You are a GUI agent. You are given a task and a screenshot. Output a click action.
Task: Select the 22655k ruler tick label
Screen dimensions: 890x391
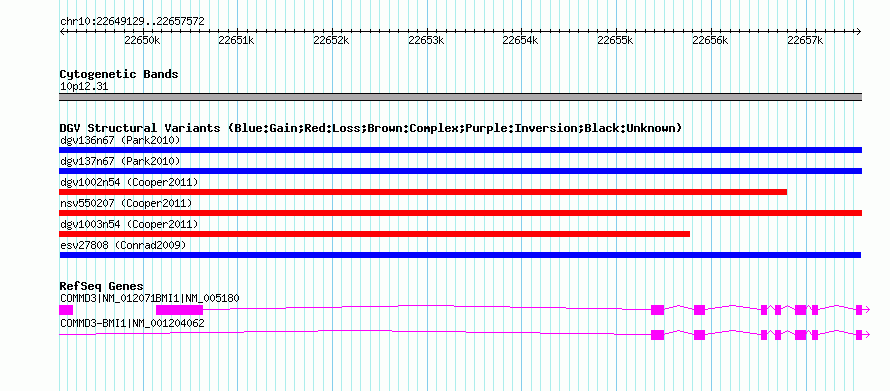point(616,40)
